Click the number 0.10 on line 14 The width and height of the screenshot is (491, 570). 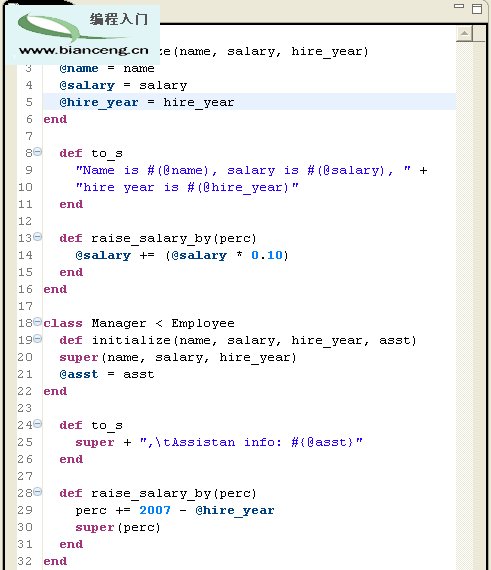click(x=267, y=255)
